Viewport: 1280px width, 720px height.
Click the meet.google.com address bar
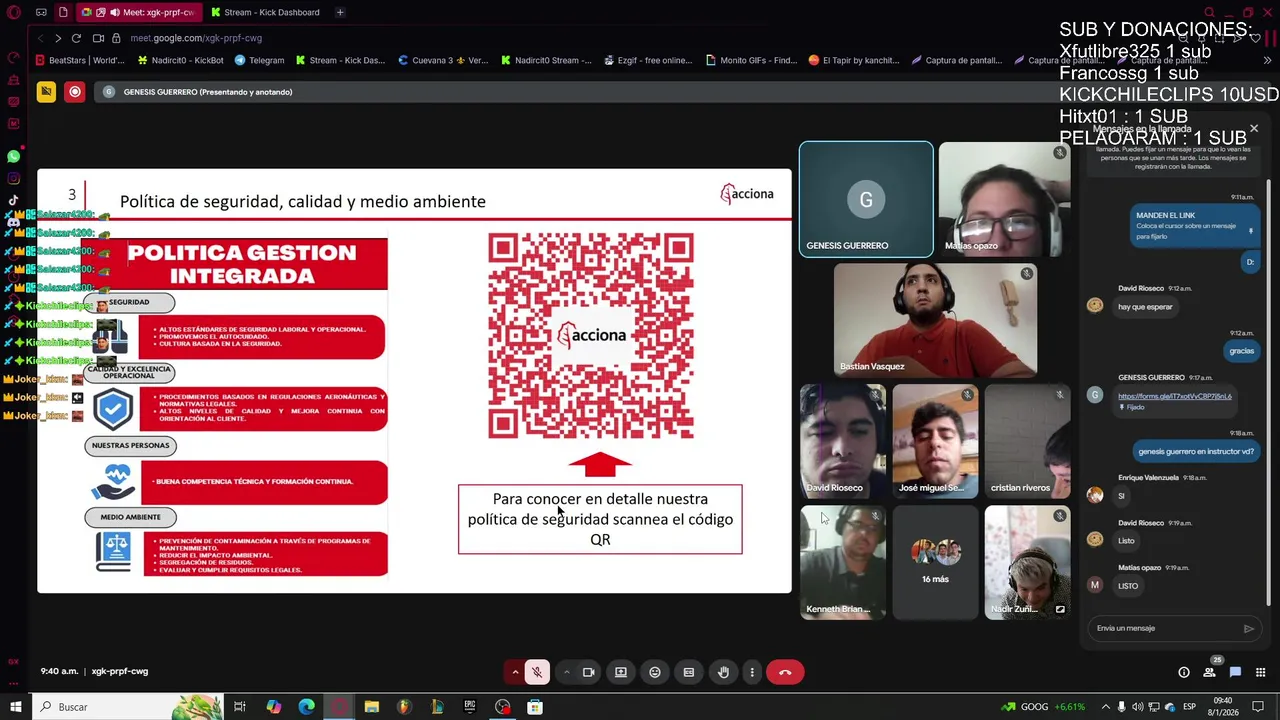196,38
